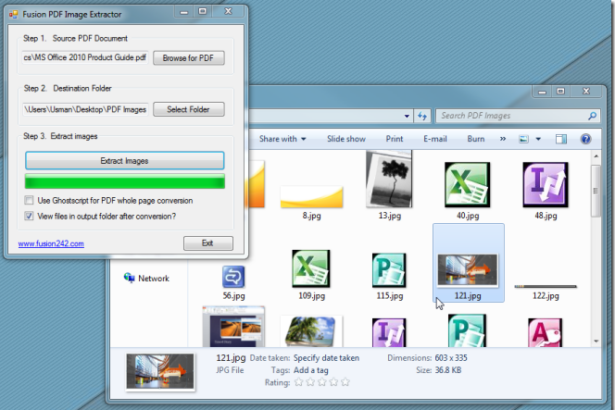
Task: Show more toolbar commands via chevron
Action: click(x=500, y=139)
